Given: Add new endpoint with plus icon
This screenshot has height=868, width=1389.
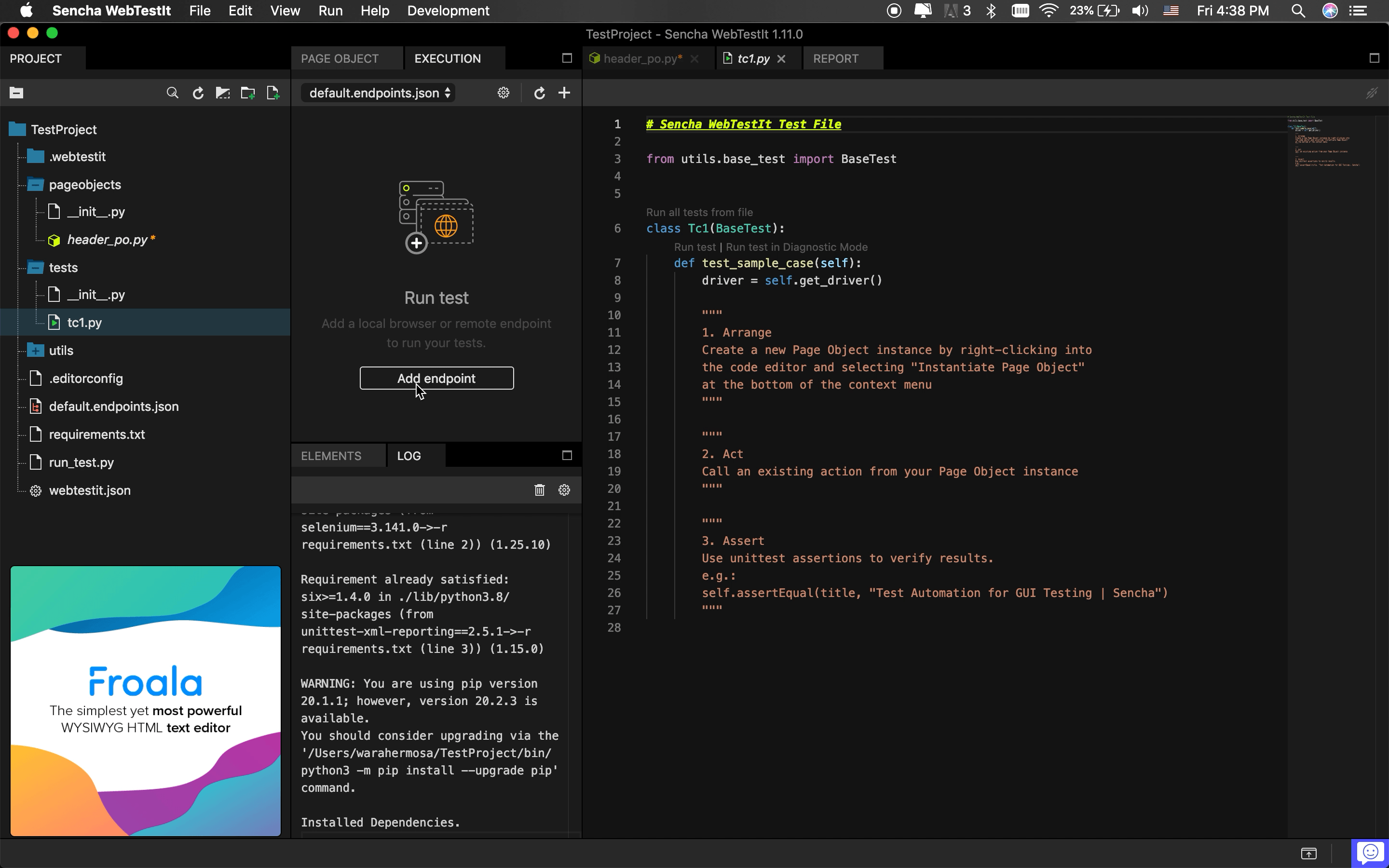Looking at the screenshot, I should pos(564,93).
